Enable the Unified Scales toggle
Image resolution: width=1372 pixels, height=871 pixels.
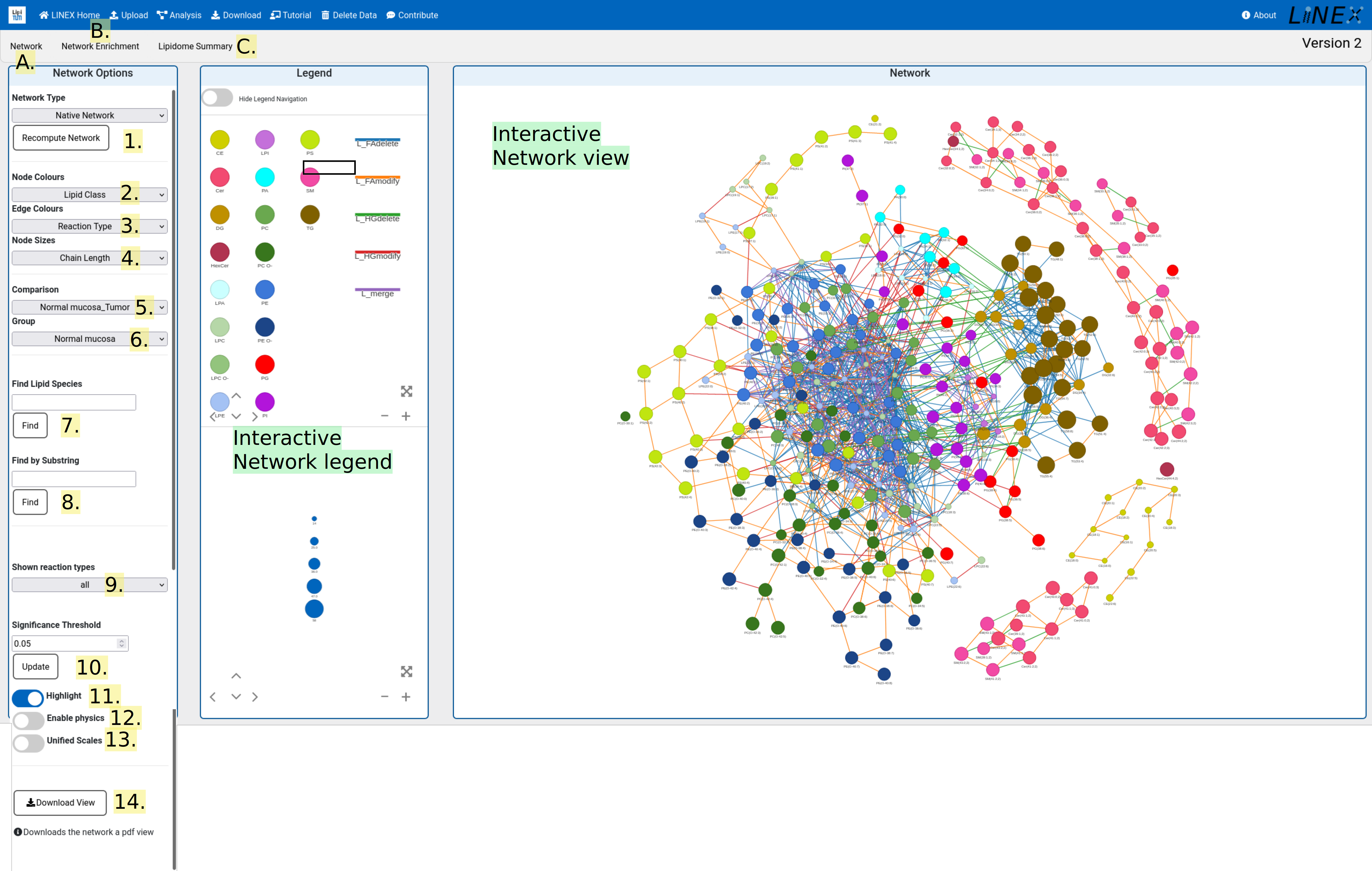(27, 741)
